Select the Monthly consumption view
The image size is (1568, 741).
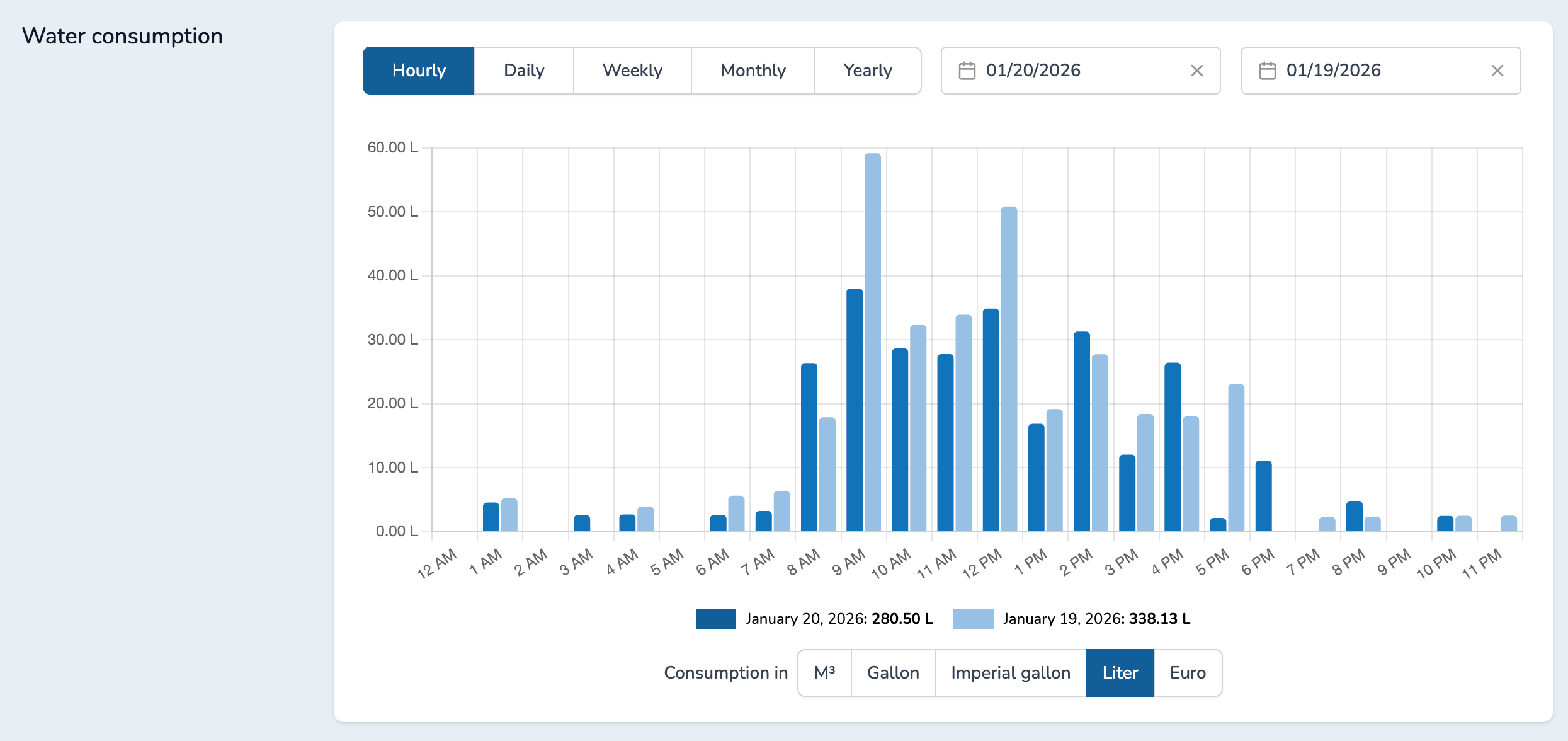pyautogui.click(x=753, y=70)
